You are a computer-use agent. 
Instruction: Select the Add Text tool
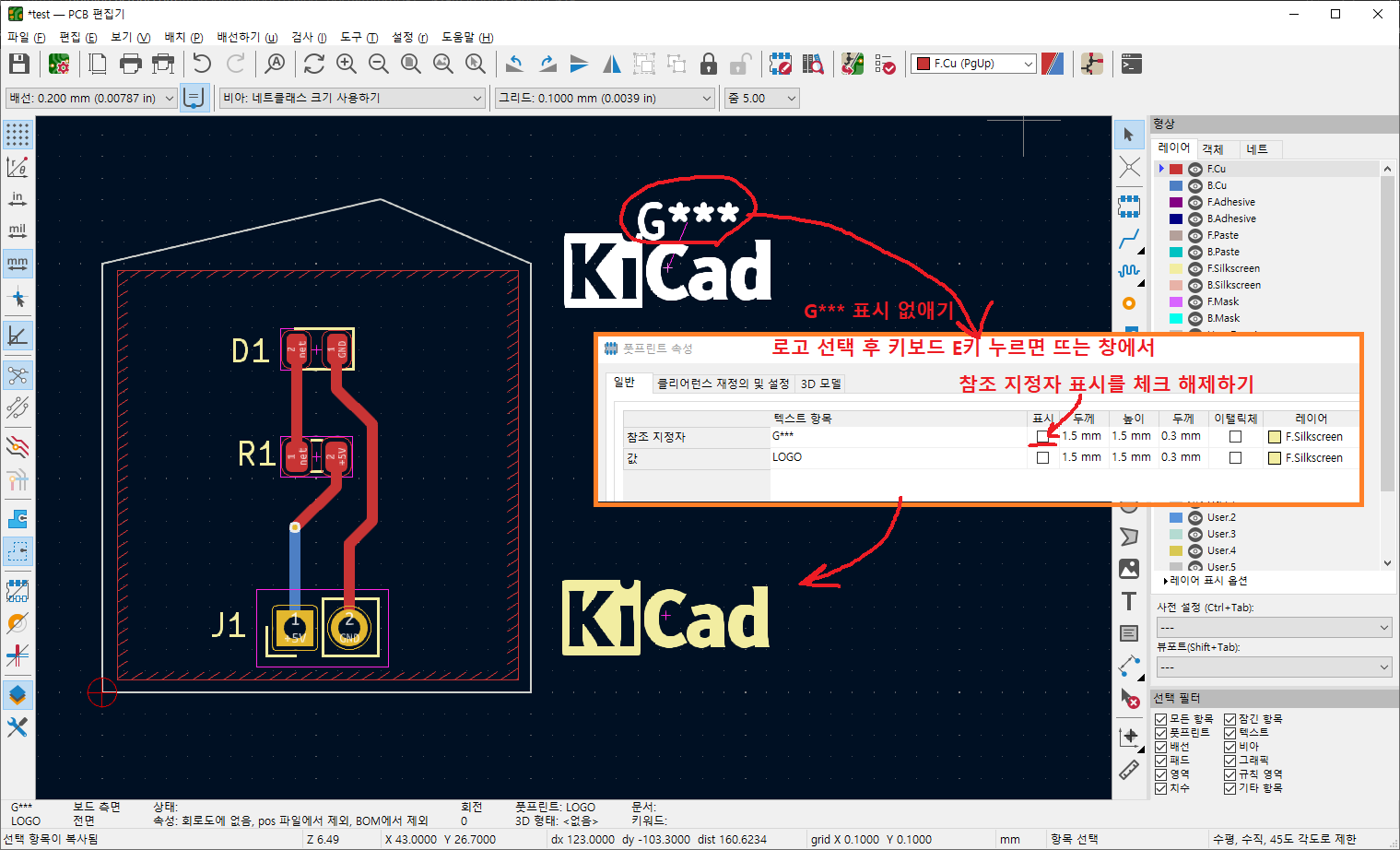1129,601
